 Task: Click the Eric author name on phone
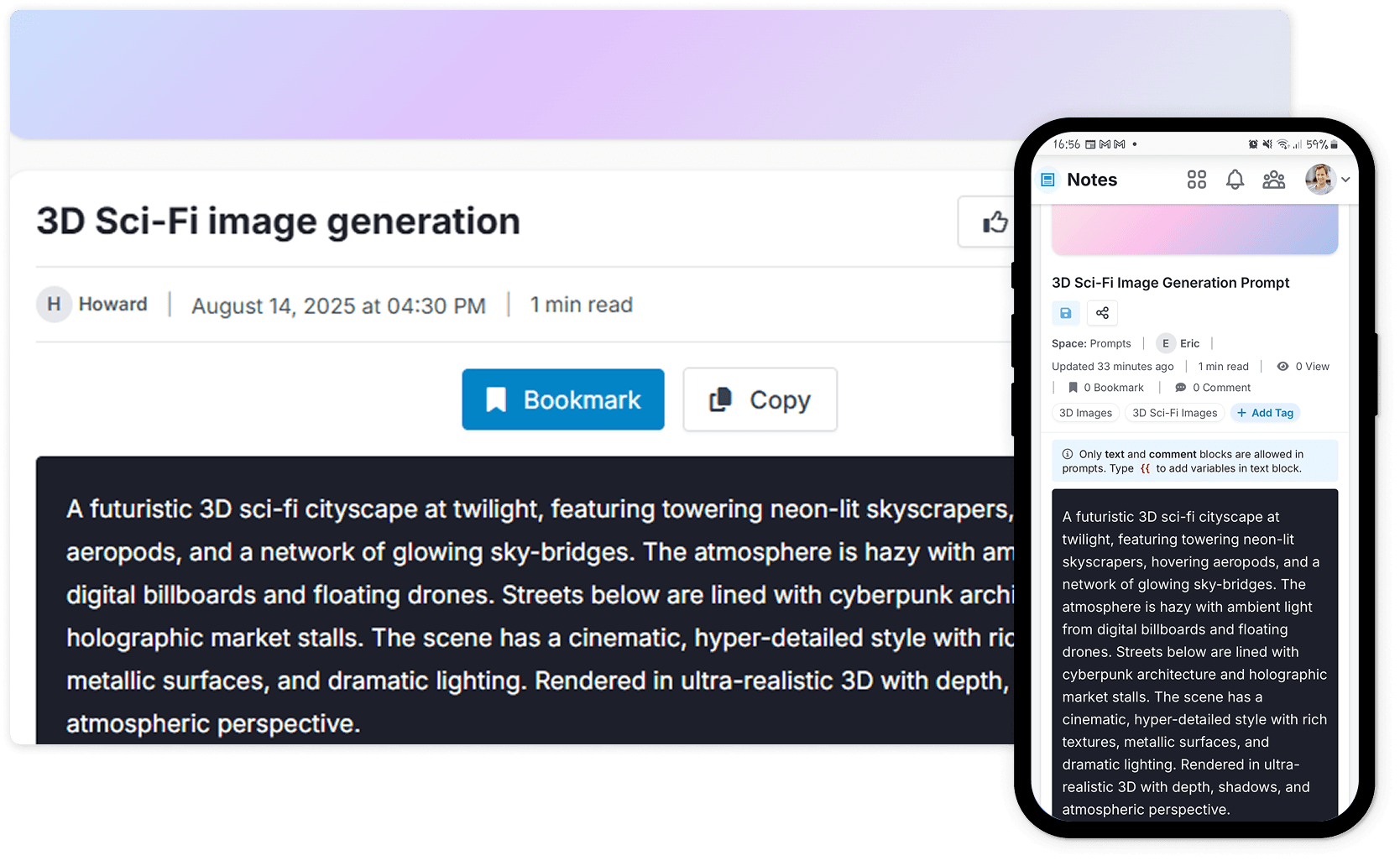point(1189,343)
